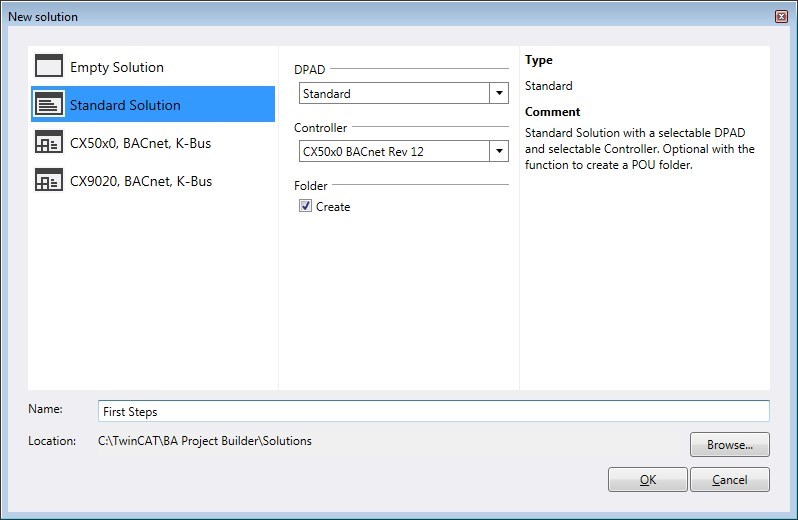
Task: Select the Standard Solution label
Action: tap(125, 105)
